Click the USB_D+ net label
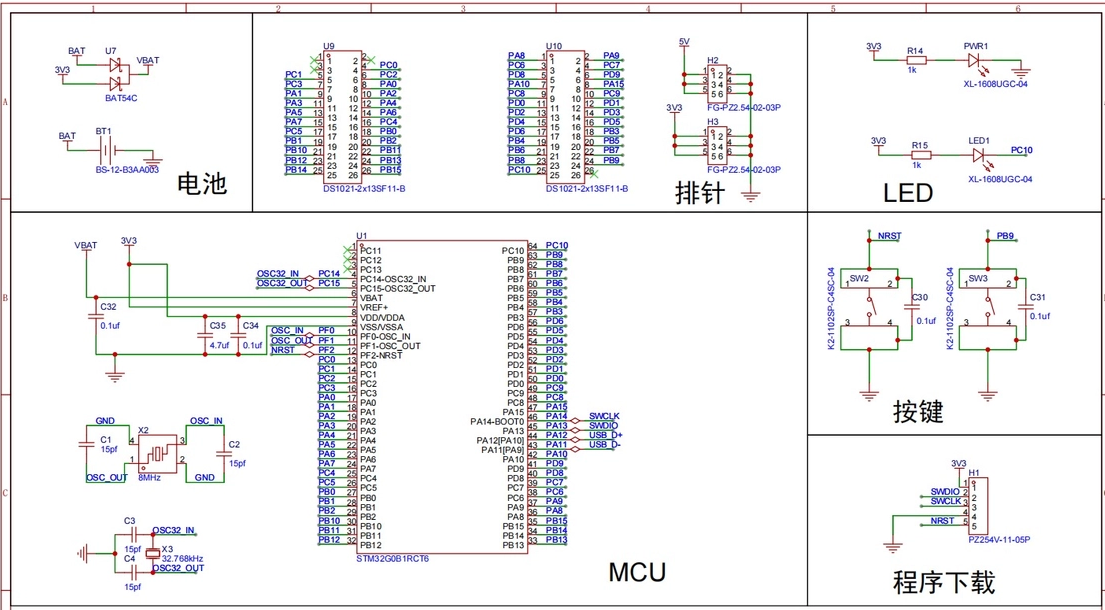The height and width of the screenshot is (610, 1105). coord(606,435)
